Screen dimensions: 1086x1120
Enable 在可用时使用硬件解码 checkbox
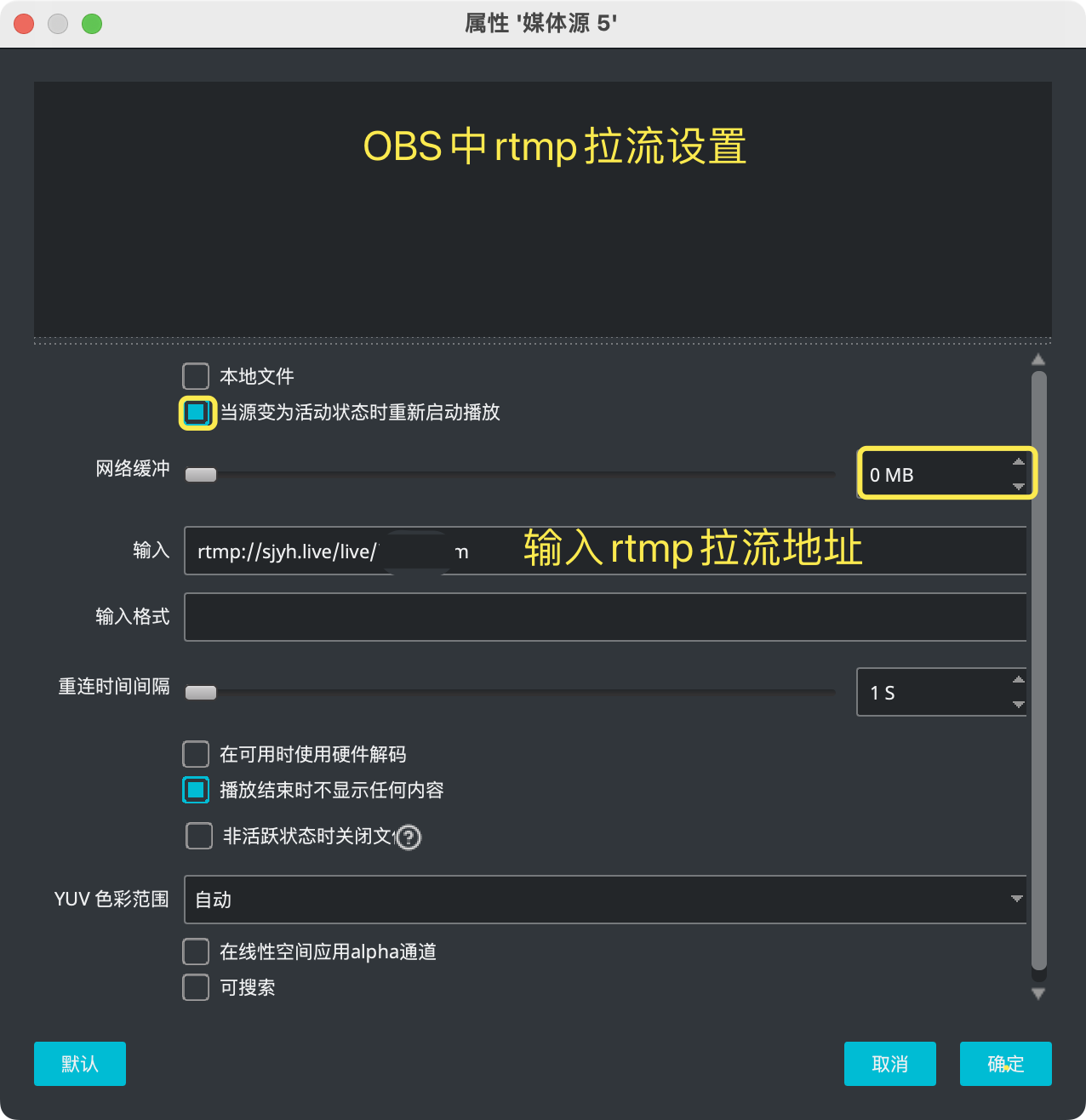(x=196, y=754)
